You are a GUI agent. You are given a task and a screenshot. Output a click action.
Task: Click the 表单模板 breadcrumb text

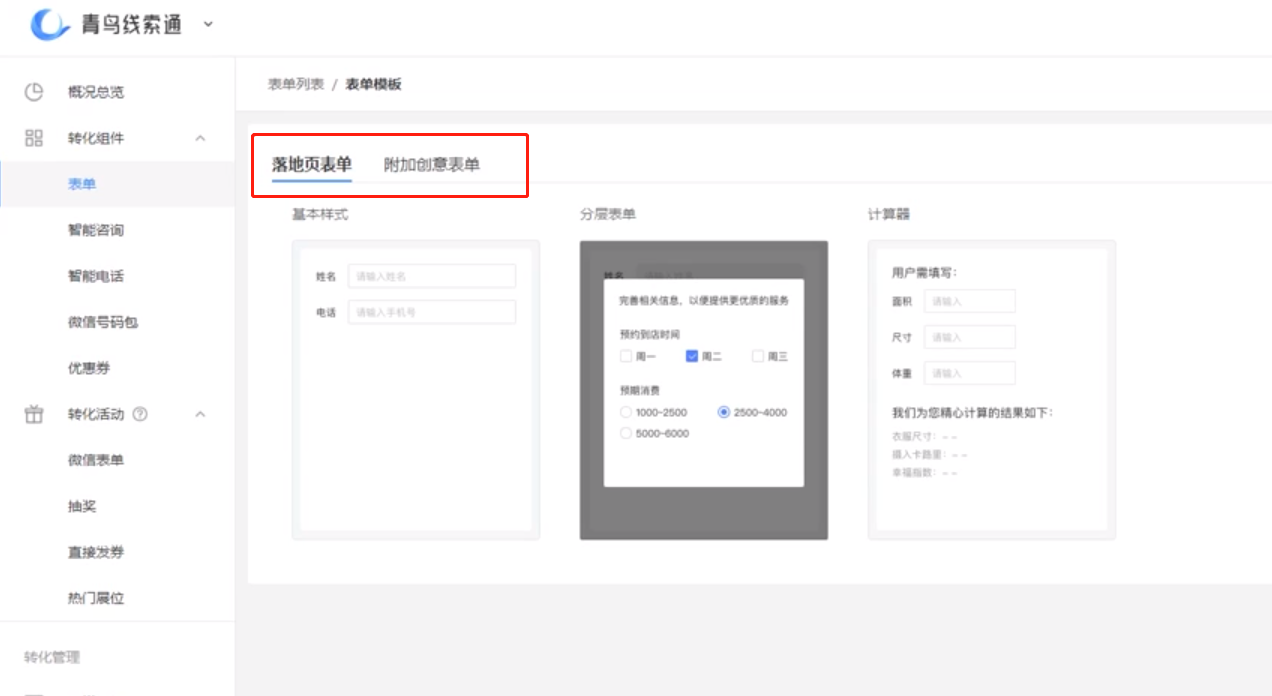click(x=374, y=84)
